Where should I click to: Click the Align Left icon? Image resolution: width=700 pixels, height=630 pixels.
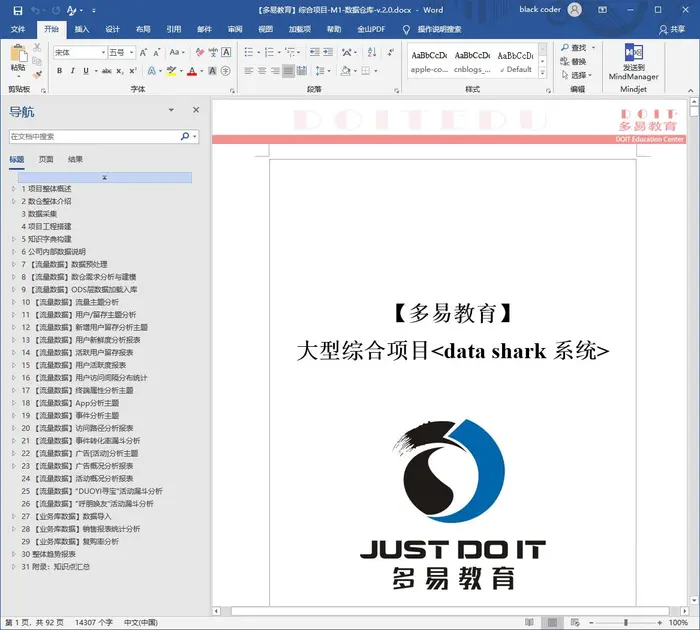249,71
